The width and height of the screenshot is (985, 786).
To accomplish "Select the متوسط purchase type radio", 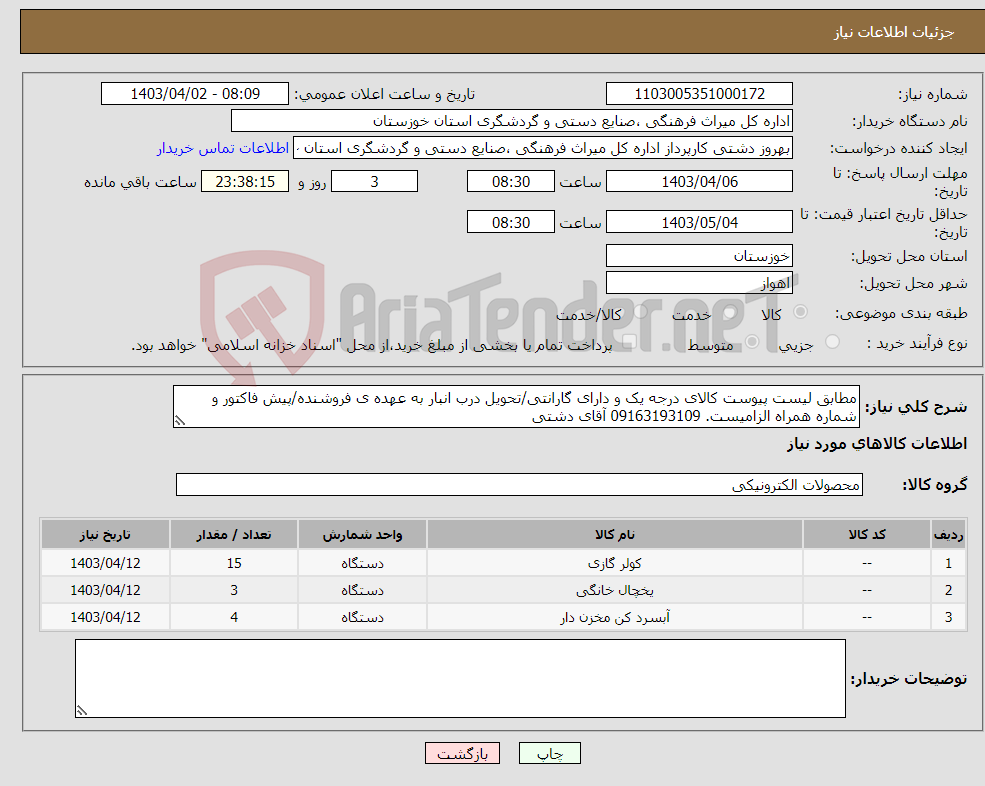I will click(752, 342).
